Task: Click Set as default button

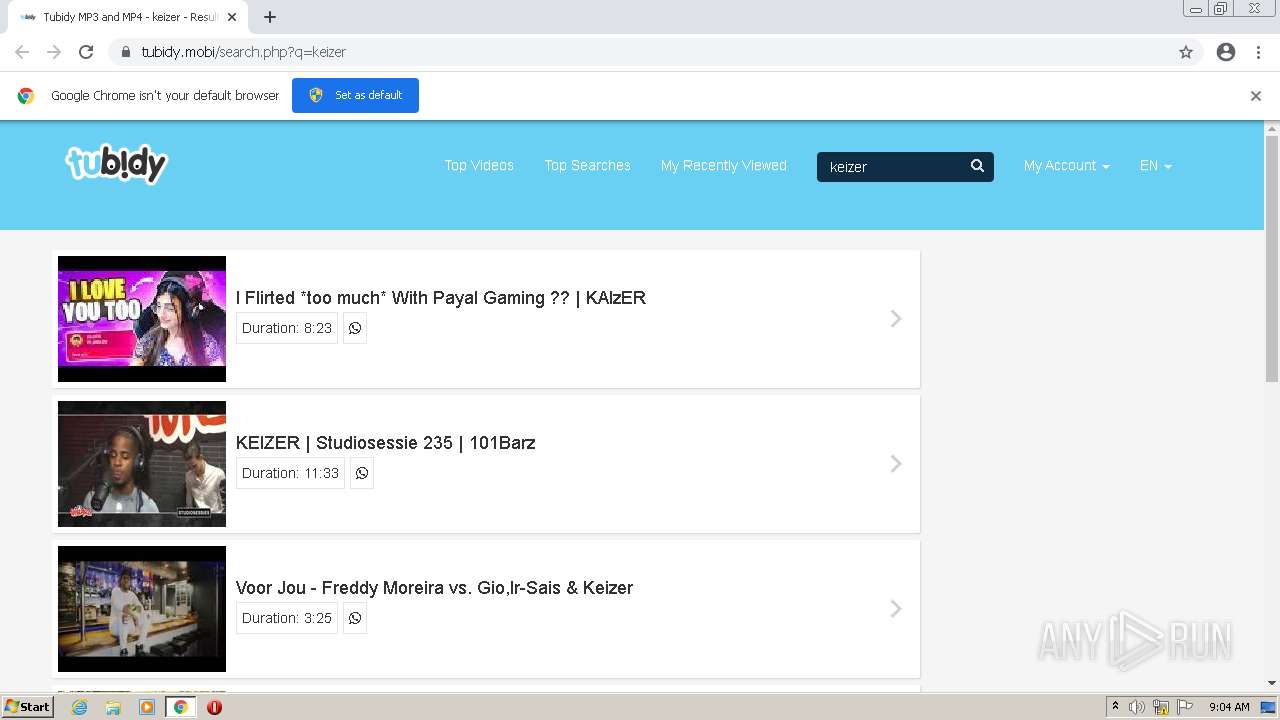Action: click(355, 95)
